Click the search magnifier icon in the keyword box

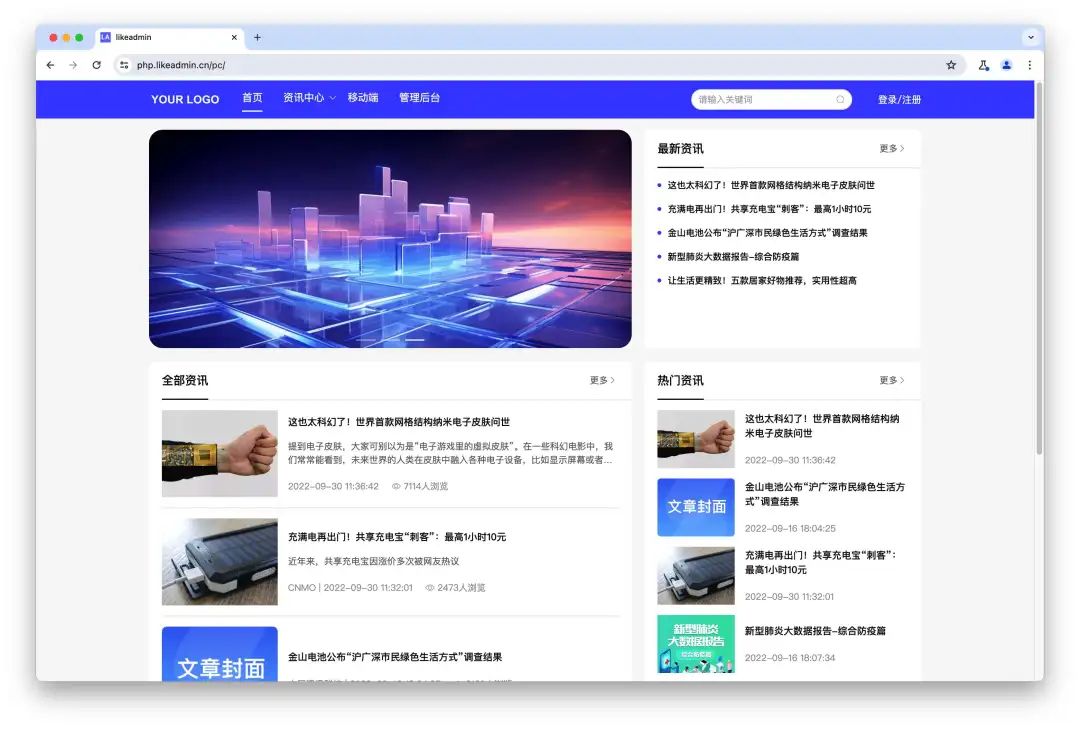(x=840, y=99)
